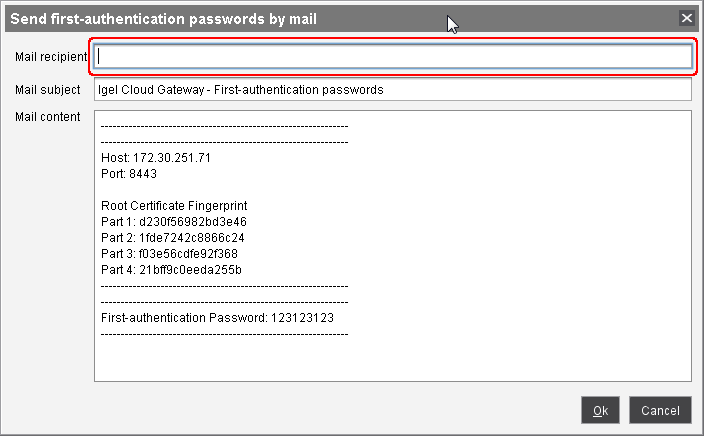
Task: Click the Mail content label
Action: coord(47,117)
